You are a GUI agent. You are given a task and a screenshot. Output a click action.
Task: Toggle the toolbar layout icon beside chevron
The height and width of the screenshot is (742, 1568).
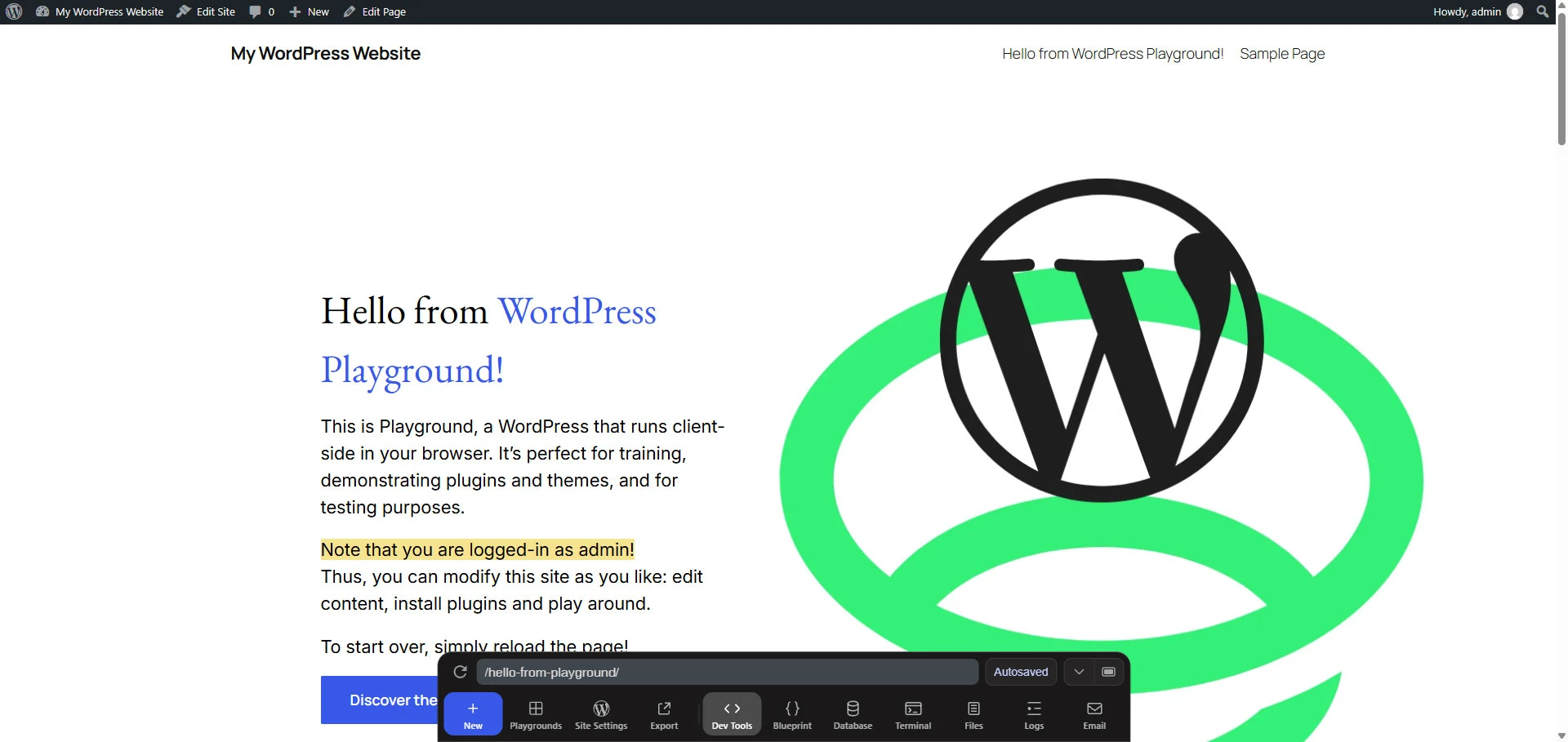pyautogui.click(x=1108, y=672)
